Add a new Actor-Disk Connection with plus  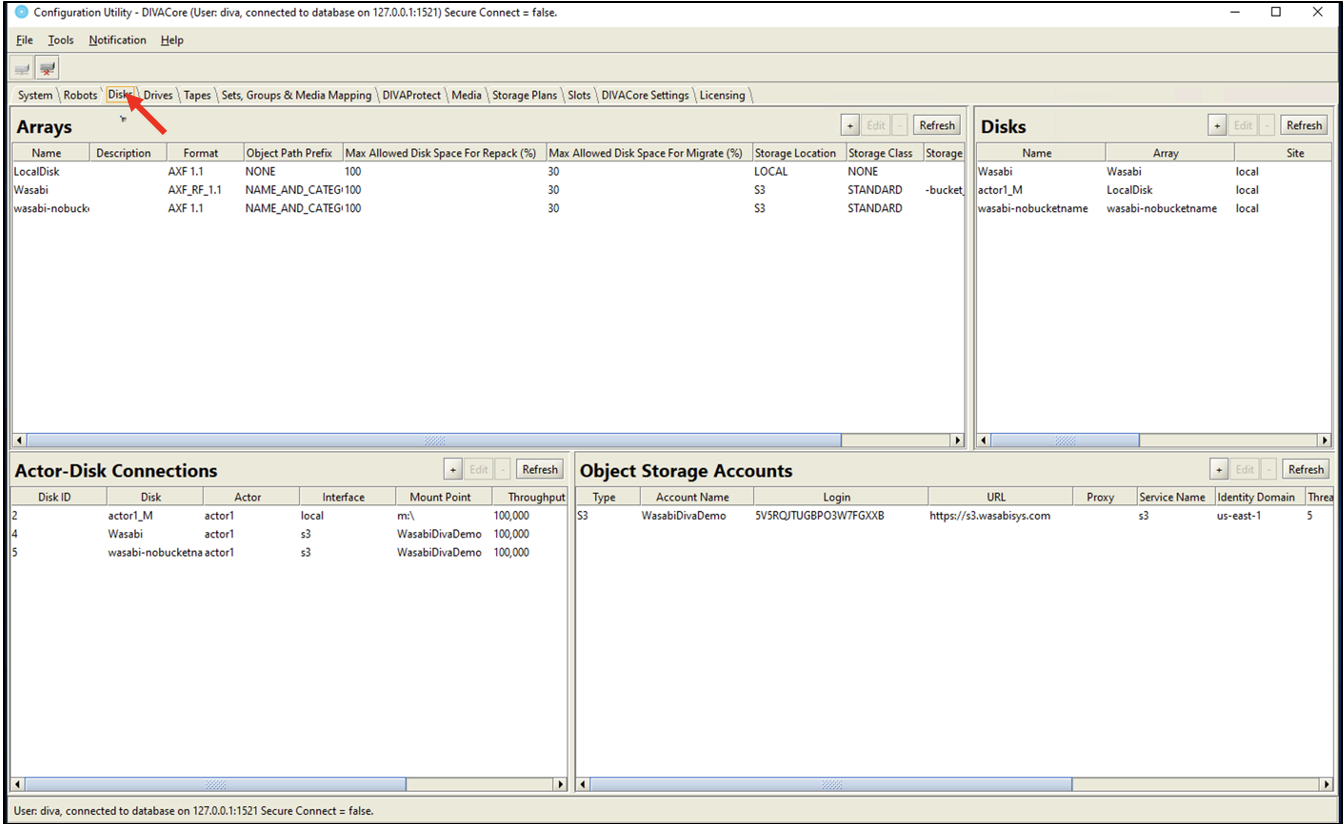[452, 469]
